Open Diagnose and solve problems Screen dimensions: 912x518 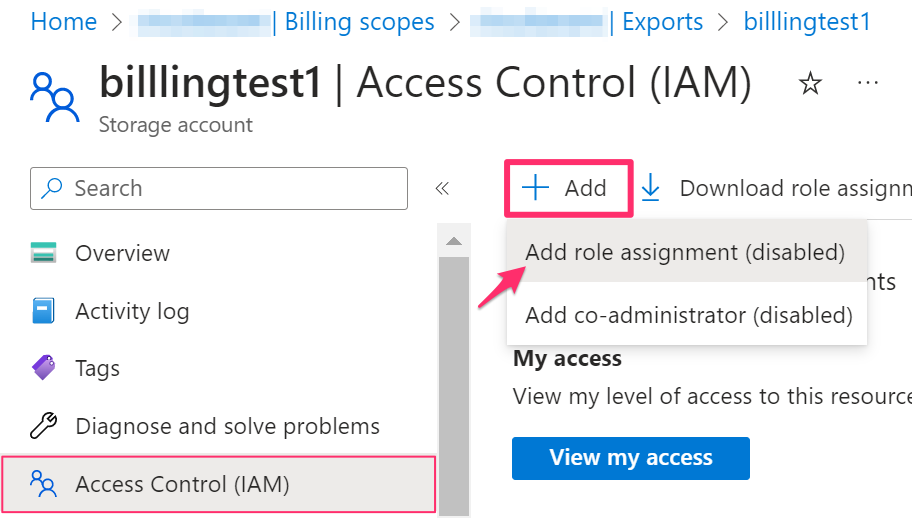point(227,427)
